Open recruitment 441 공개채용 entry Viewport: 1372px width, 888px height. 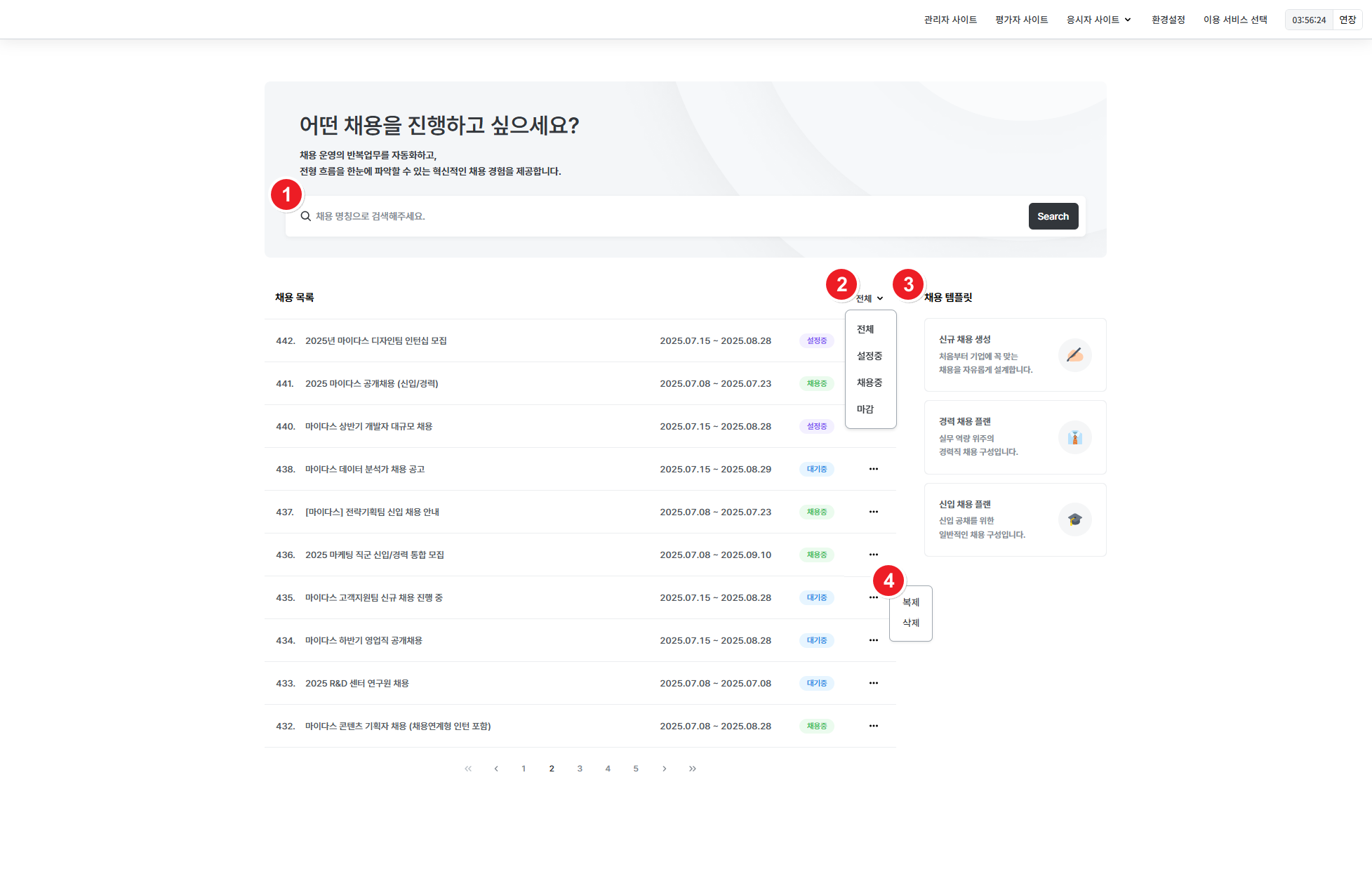[x=371, y=383]
